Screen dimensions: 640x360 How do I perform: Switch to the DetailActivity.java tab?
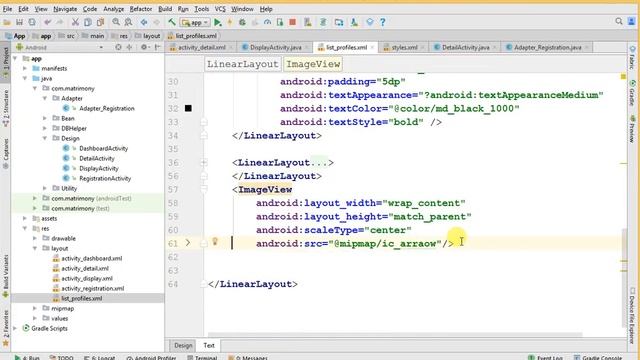(464, 47)
